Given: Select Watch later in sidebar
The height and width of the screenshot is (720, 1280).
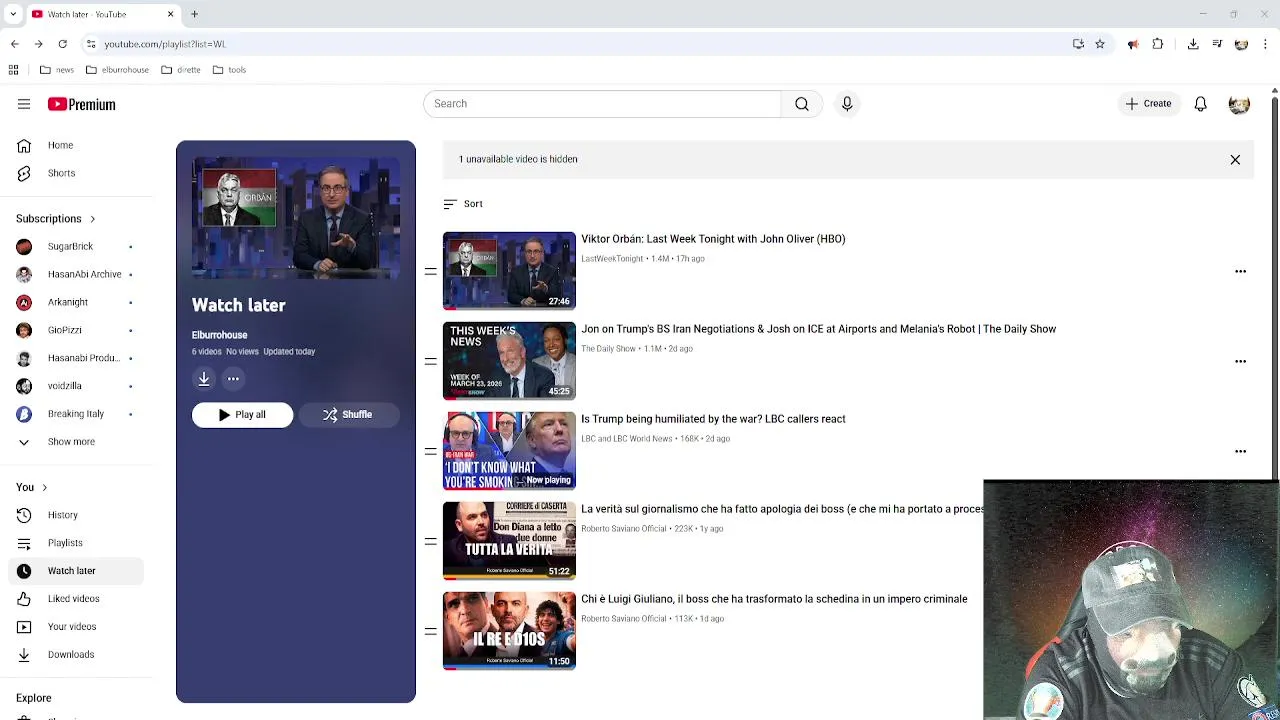Looking at the screenshot, I should coord(76,571).
